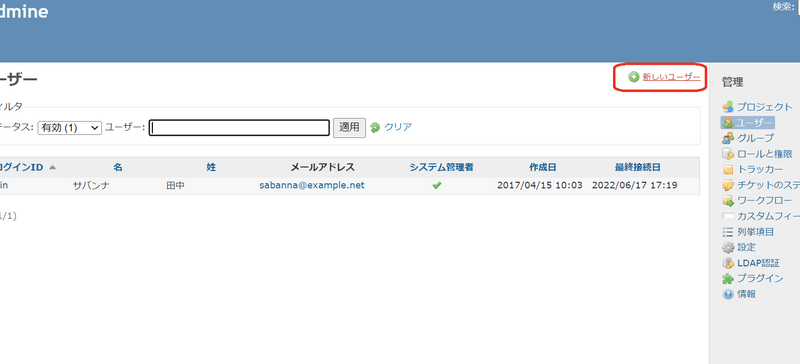The height and width of the screenshot is (364, 800).
Task: Click the sort arrow next to ログインID
Action: [x=53, y=167]
